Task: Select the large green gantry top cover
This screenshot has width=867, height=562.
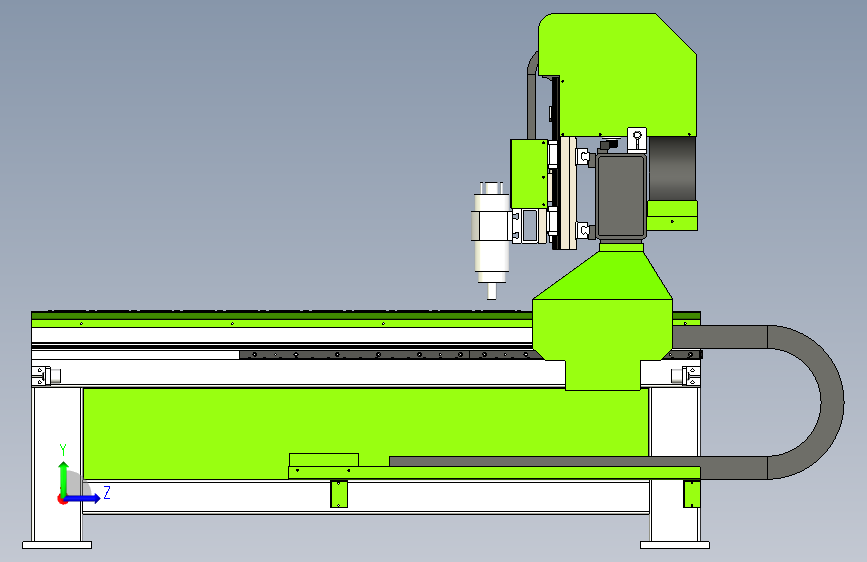Action: pyautogui.click(x=617, y=75)
